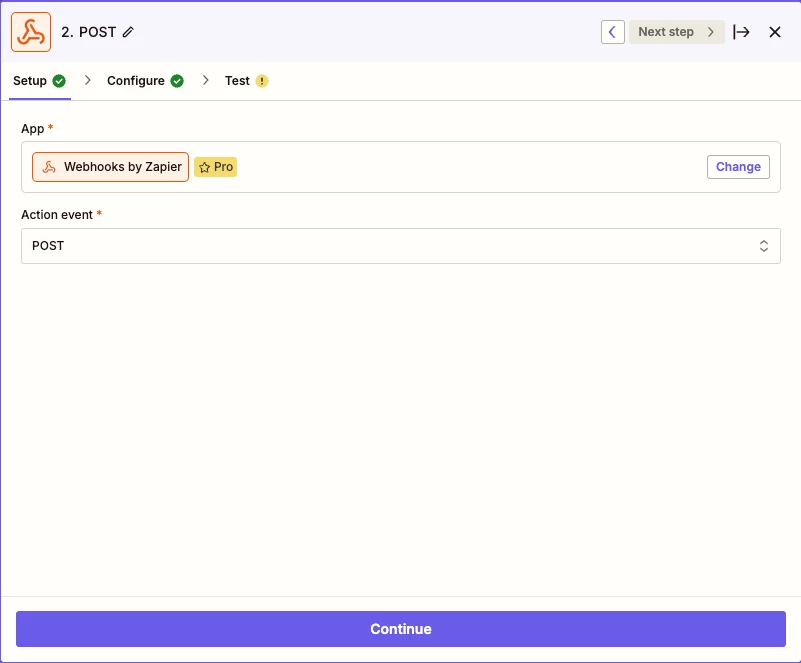The width and height of the screenshot is (801, 663).
Task: Click the Webhooks app icon in header
Action: tap(31, 32)
